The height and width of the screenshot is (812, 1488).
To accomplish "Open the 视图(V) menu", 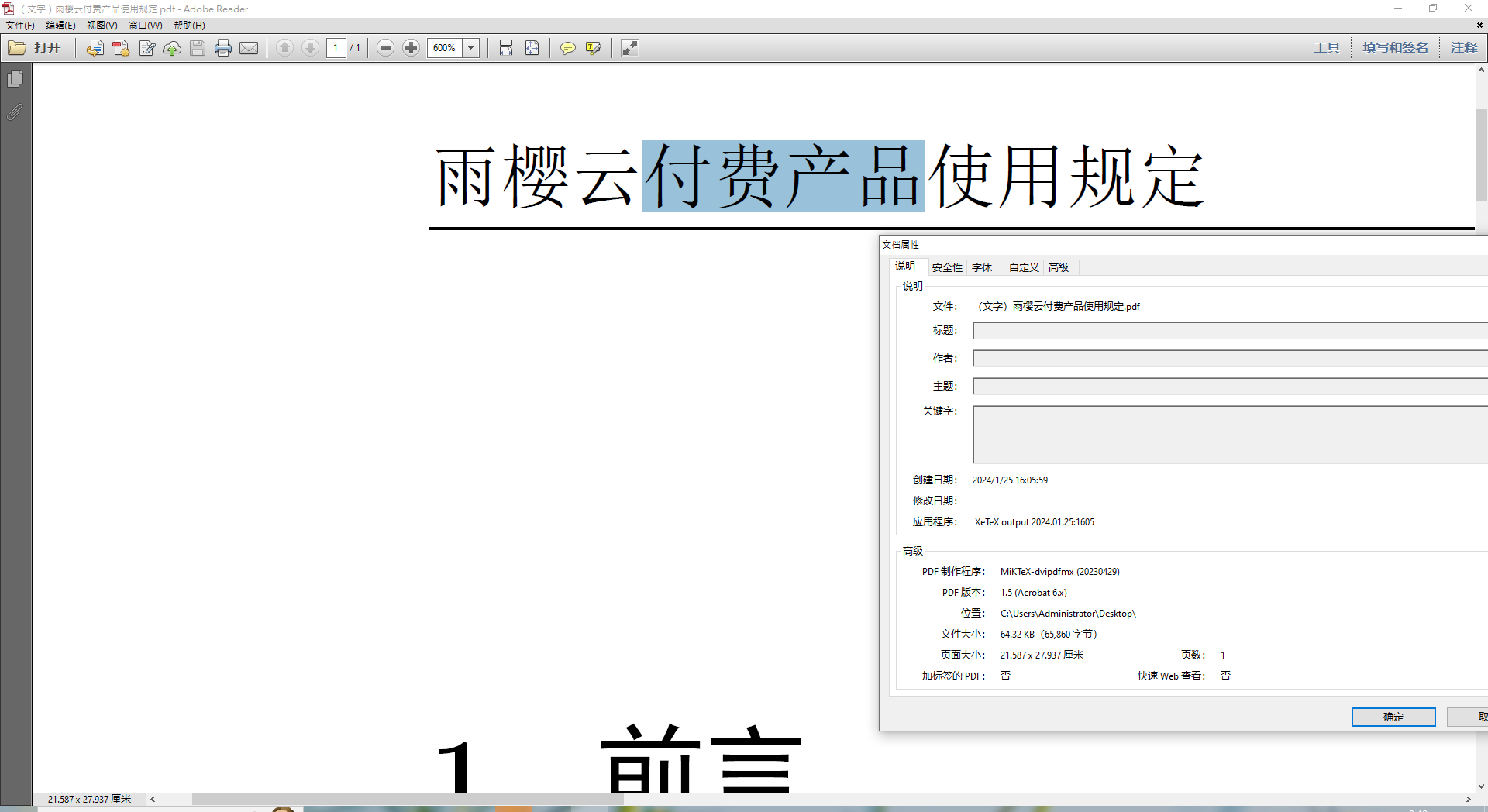I will coord(102,26).
